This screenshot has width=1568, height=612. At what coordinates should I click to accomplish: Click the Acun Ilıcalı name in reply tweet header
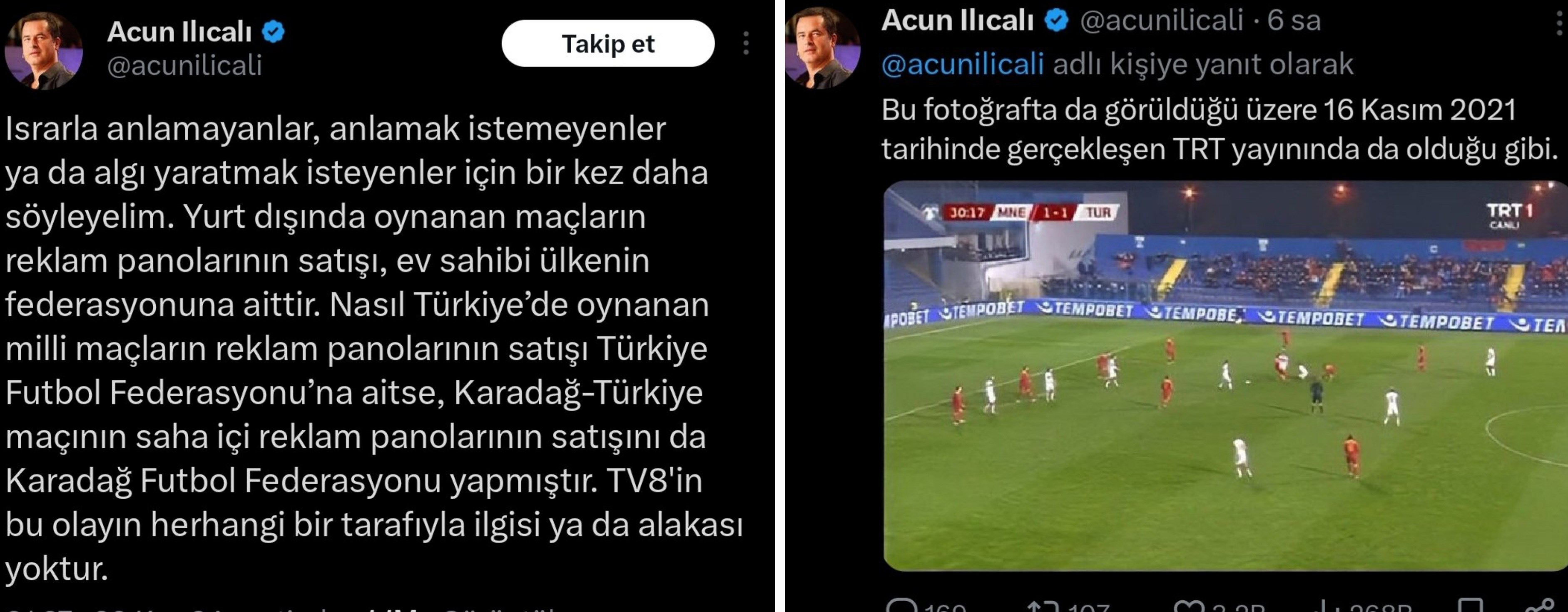[x=958, y=21]
